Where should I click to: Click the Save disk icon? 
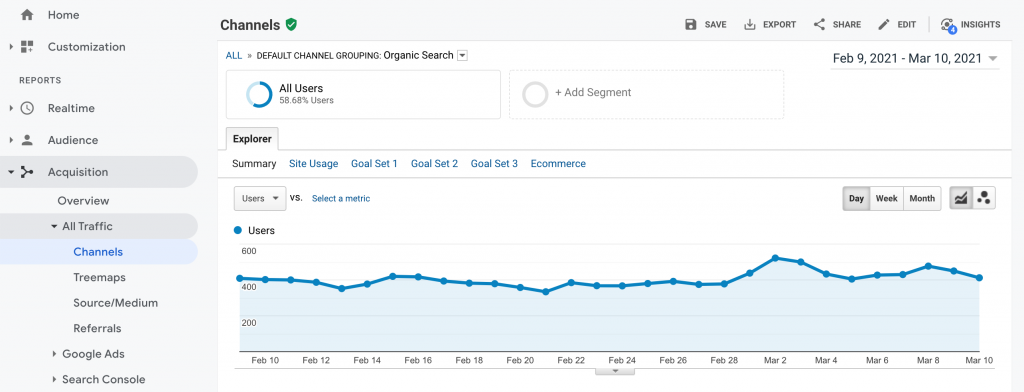tap(690, 25)
